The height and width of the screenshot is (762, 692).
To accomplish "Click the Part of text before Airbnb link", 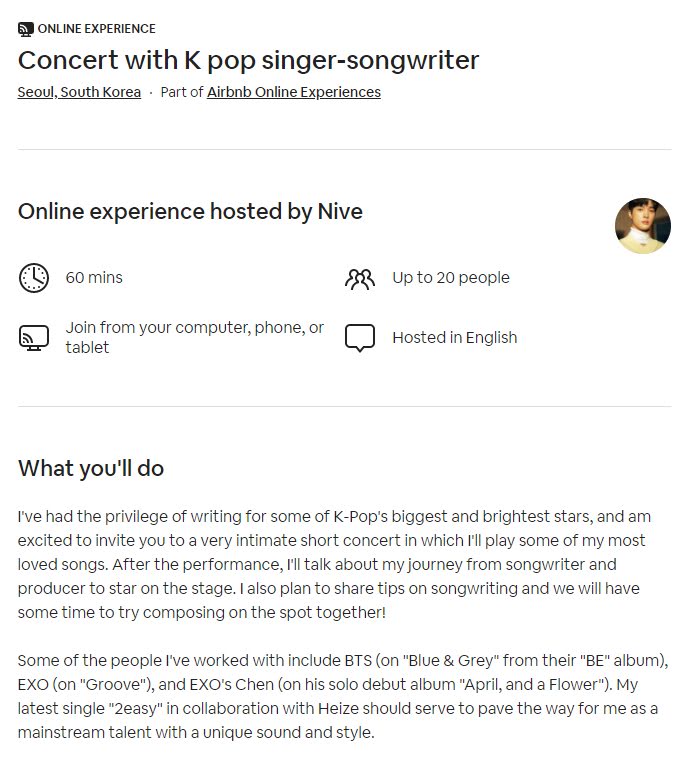I will coord(182,92).
